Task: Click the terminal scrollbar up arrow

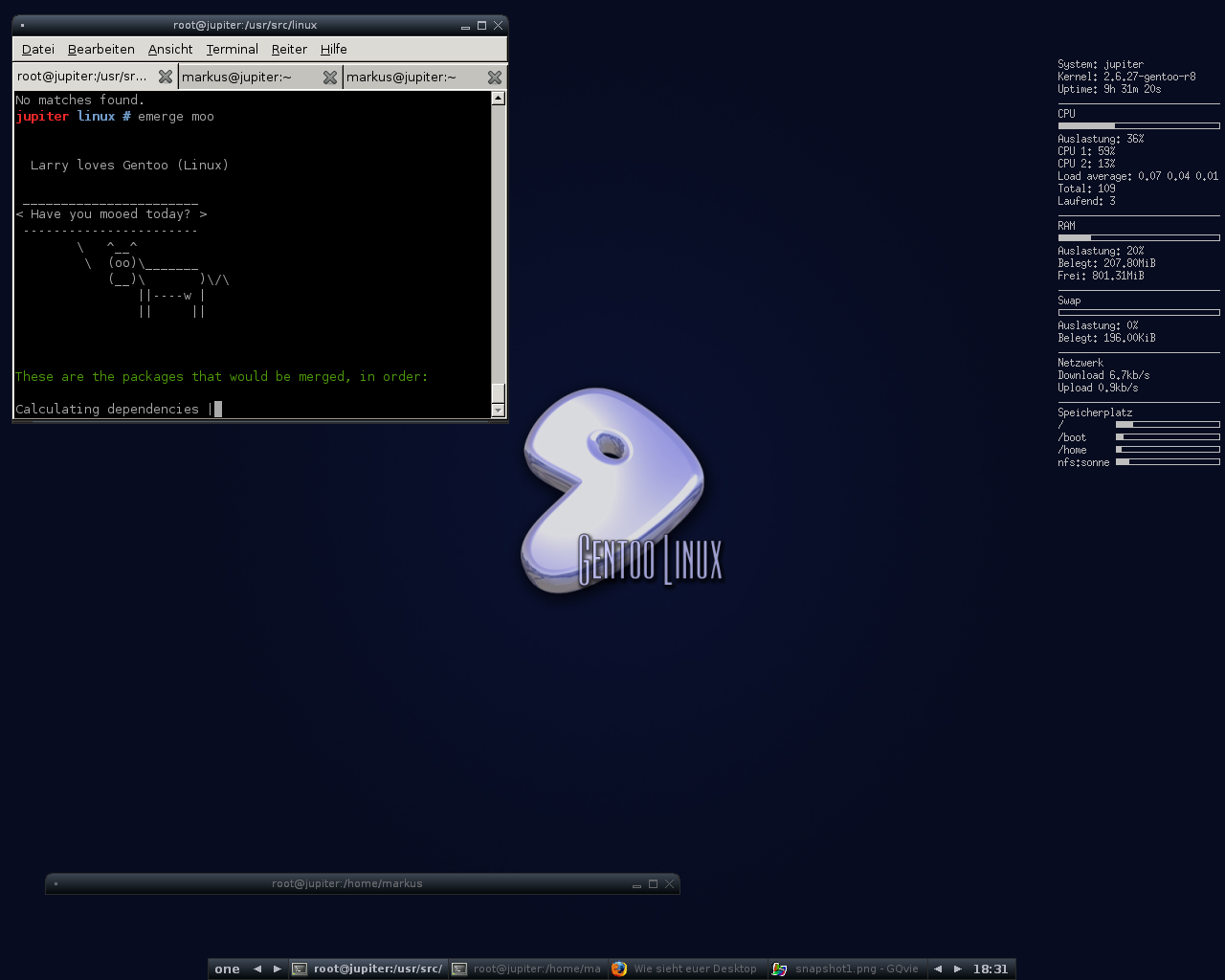Action: pos(498,99)
